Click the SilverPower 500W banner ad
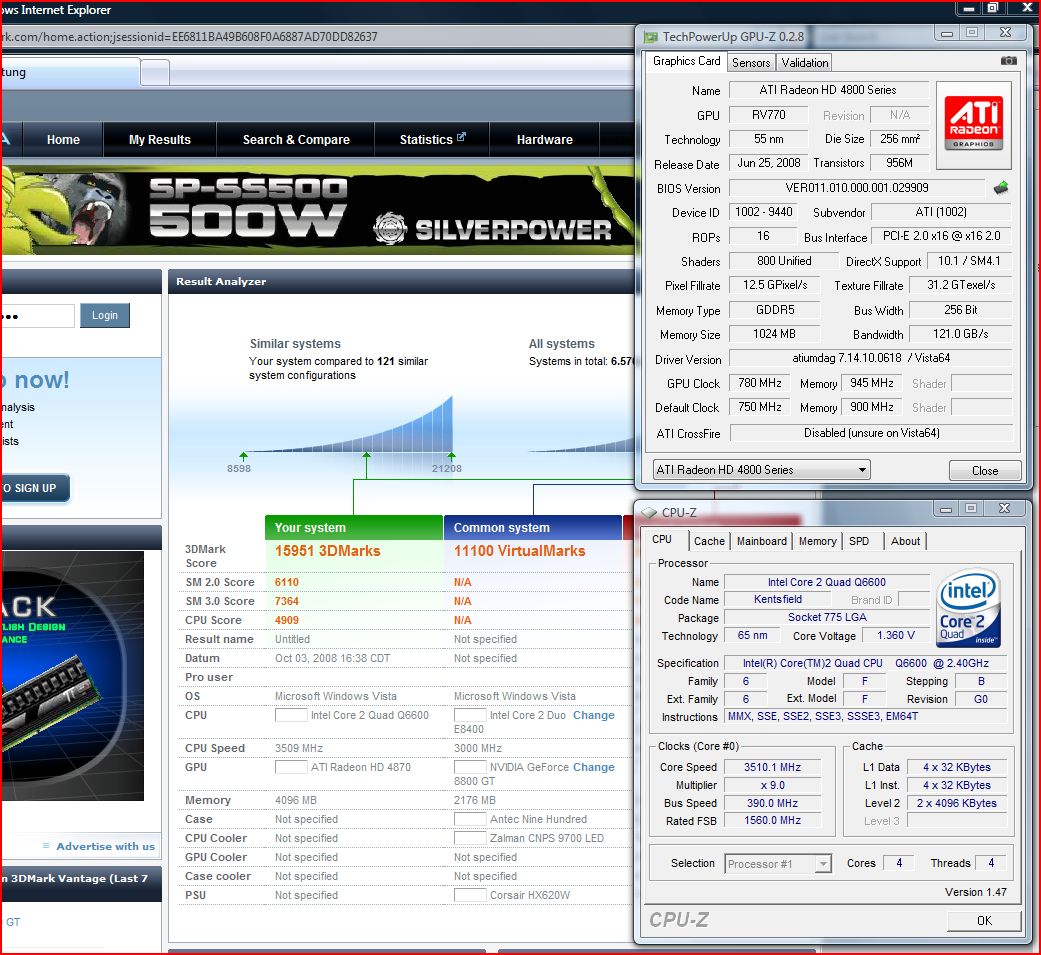The image size is (1041, 955). point(317,211)
